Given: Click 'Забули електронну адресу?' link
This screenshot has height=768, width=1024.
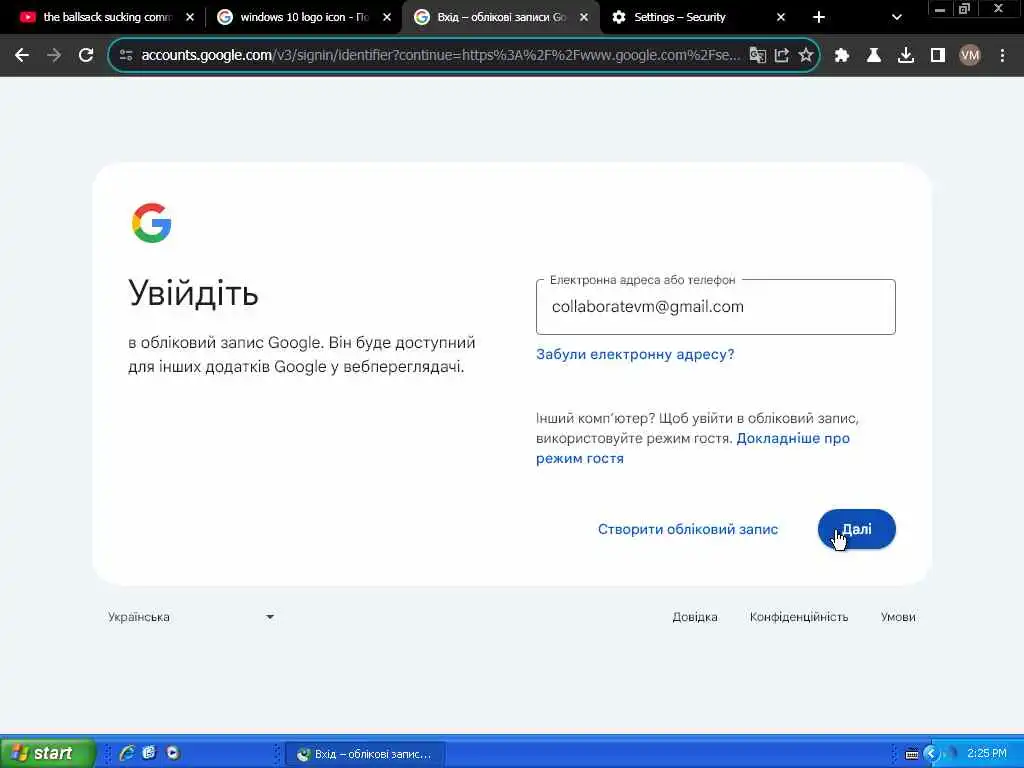Looking at the screenshot, I should click(635, 355).
